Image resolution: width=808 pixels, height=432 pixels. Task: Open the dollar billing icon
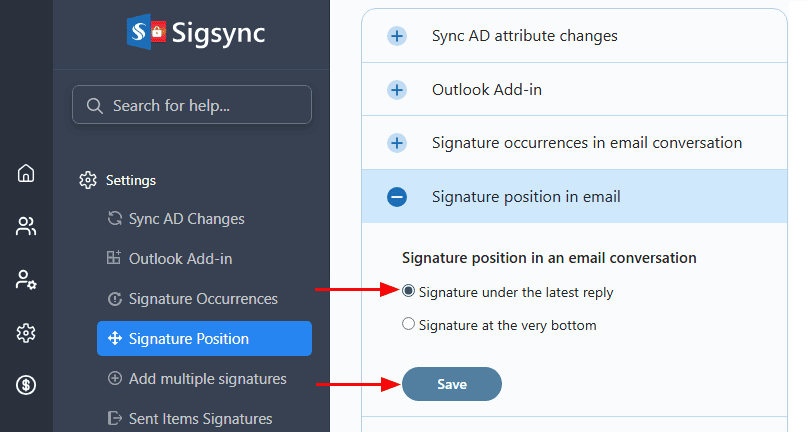26,385
